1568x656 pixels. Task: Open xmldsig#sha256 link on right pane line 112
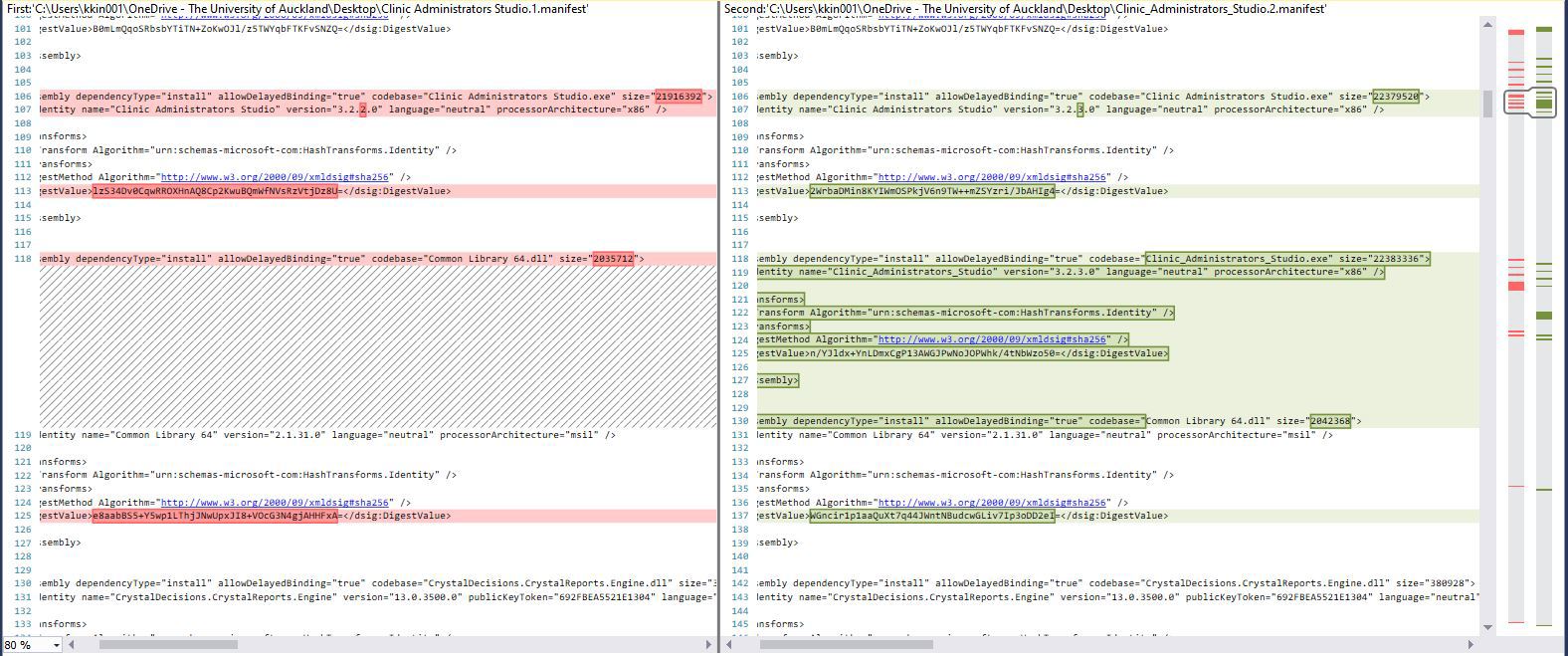pos(992,177)
